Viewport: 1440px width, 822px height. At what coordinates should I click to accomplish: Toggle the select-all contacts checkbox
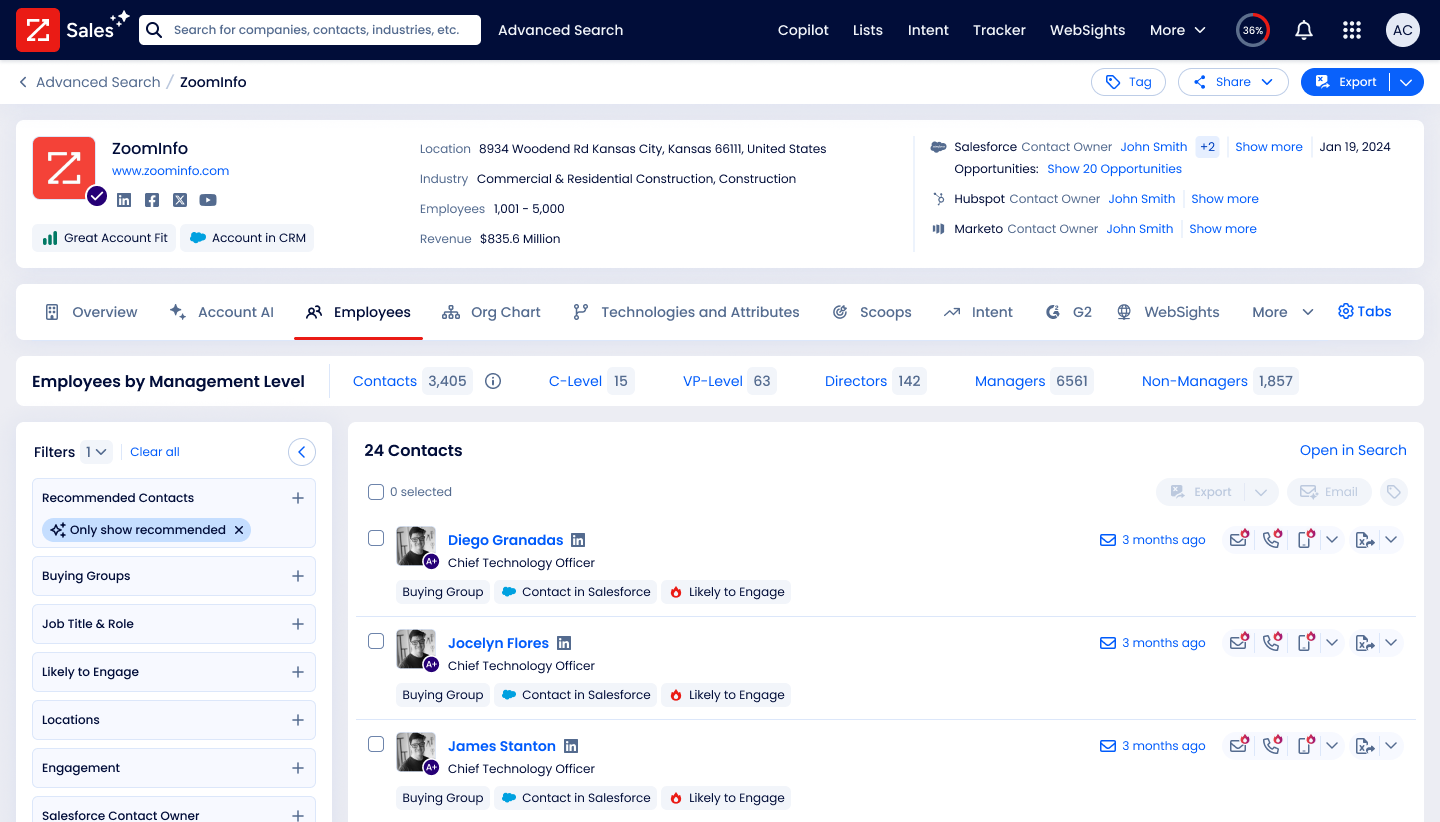point(376,492)
